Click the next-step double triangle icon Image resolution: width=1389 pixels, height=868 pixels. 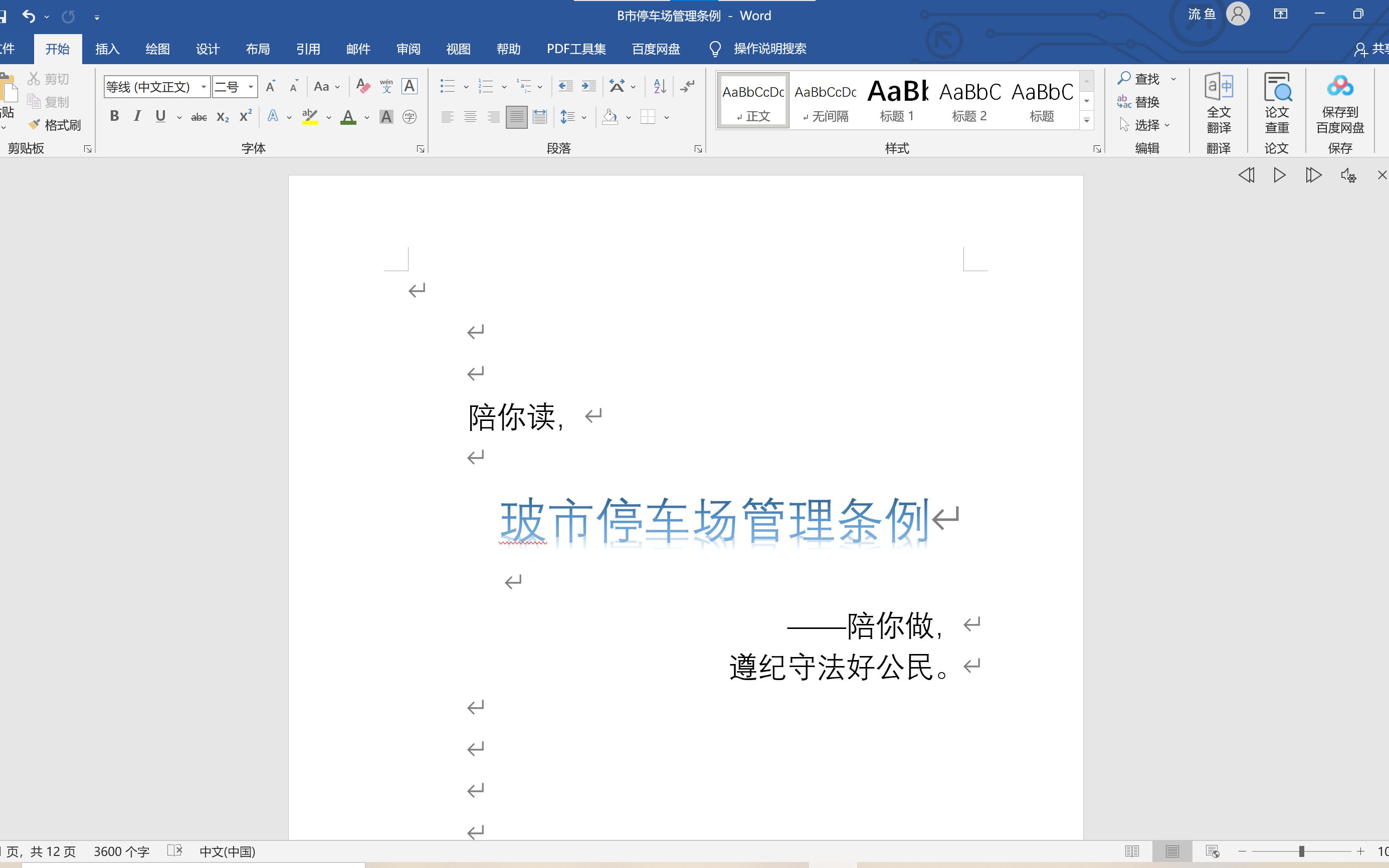[x=1313, y=174]
